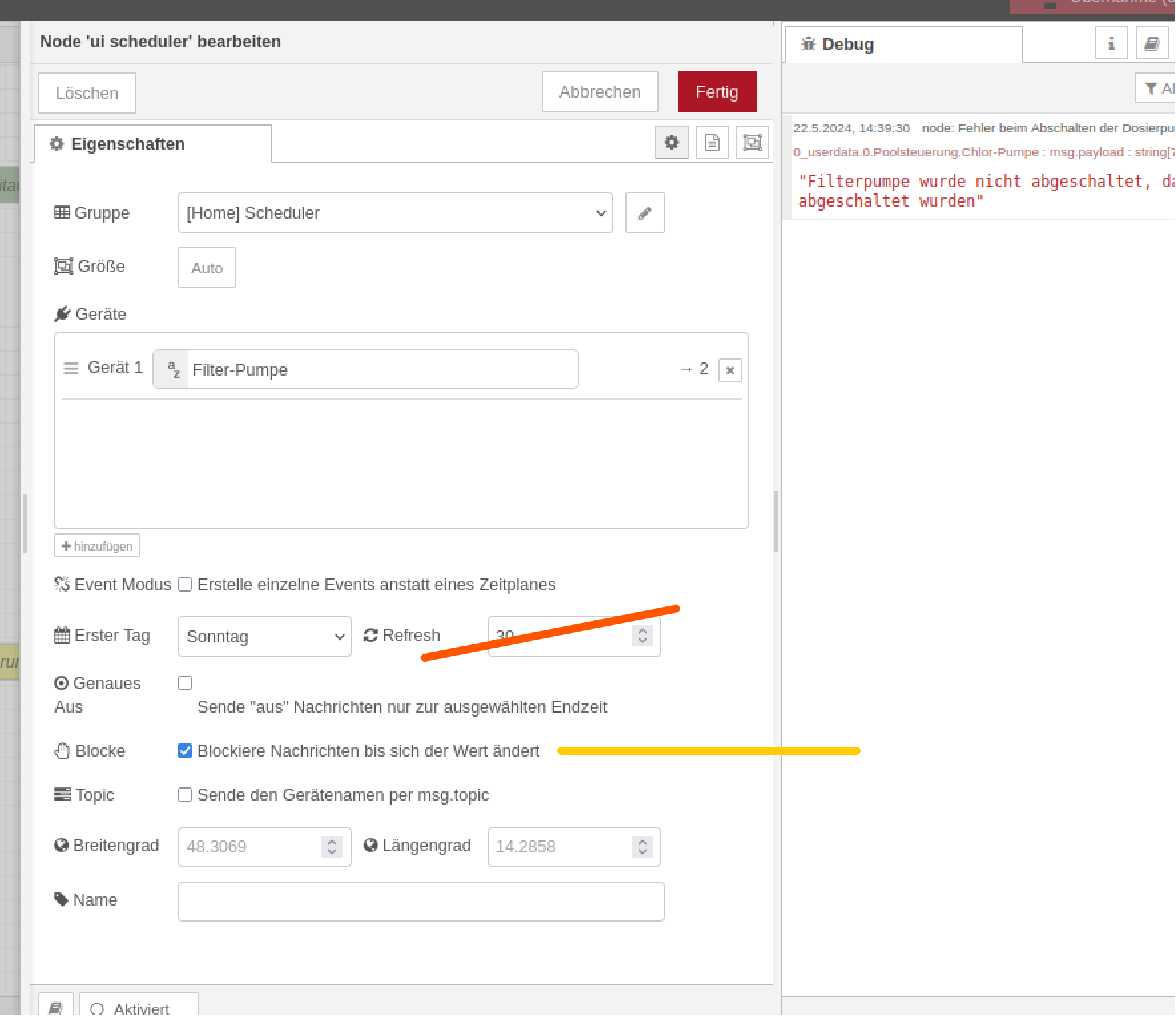Click the Längengrad input field
Image resolution: width=1176 pixels, height=1016 pixels.
pos(574,847)
